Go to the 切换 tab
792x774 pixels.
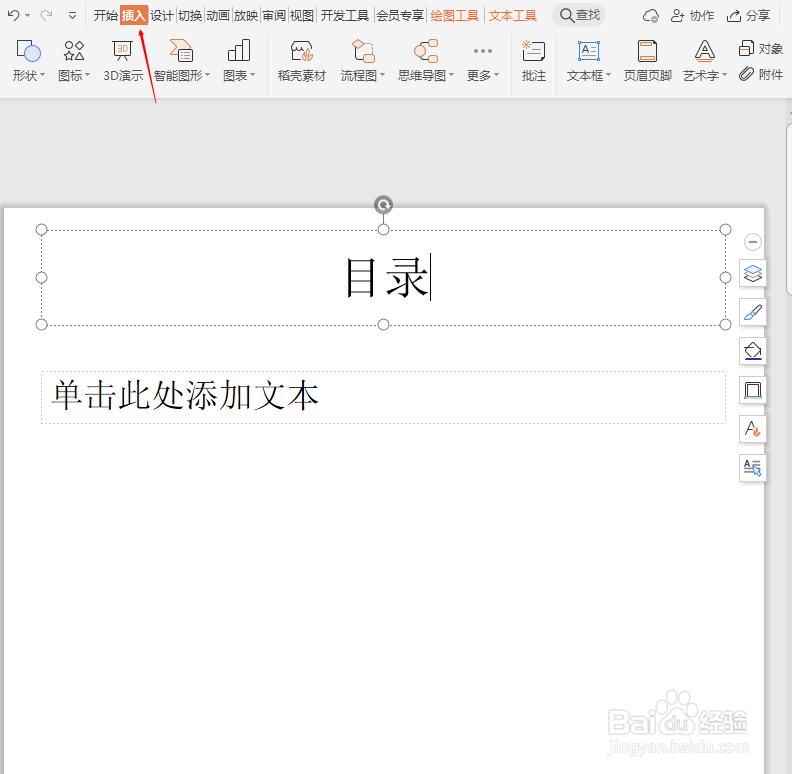pyautogui.click(x=190, y=16)
